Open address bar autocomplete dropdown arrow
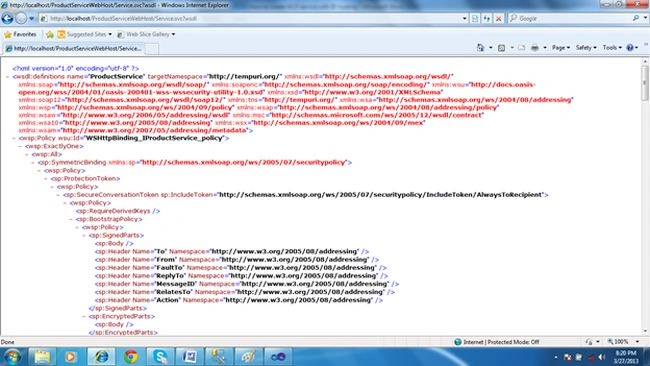The width and height of the screenshot is (650, 366). pyautogui.click(x=464, y=19)
